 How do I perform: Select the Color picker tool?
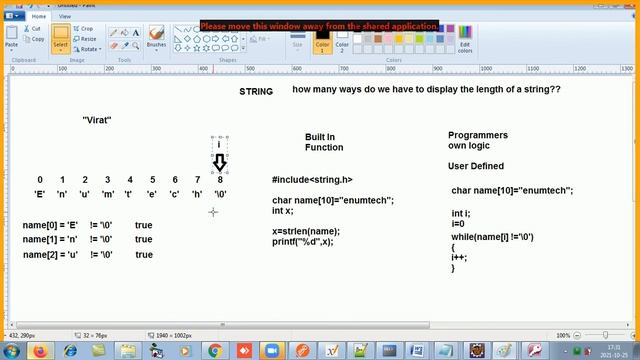(x=125, y=46)
